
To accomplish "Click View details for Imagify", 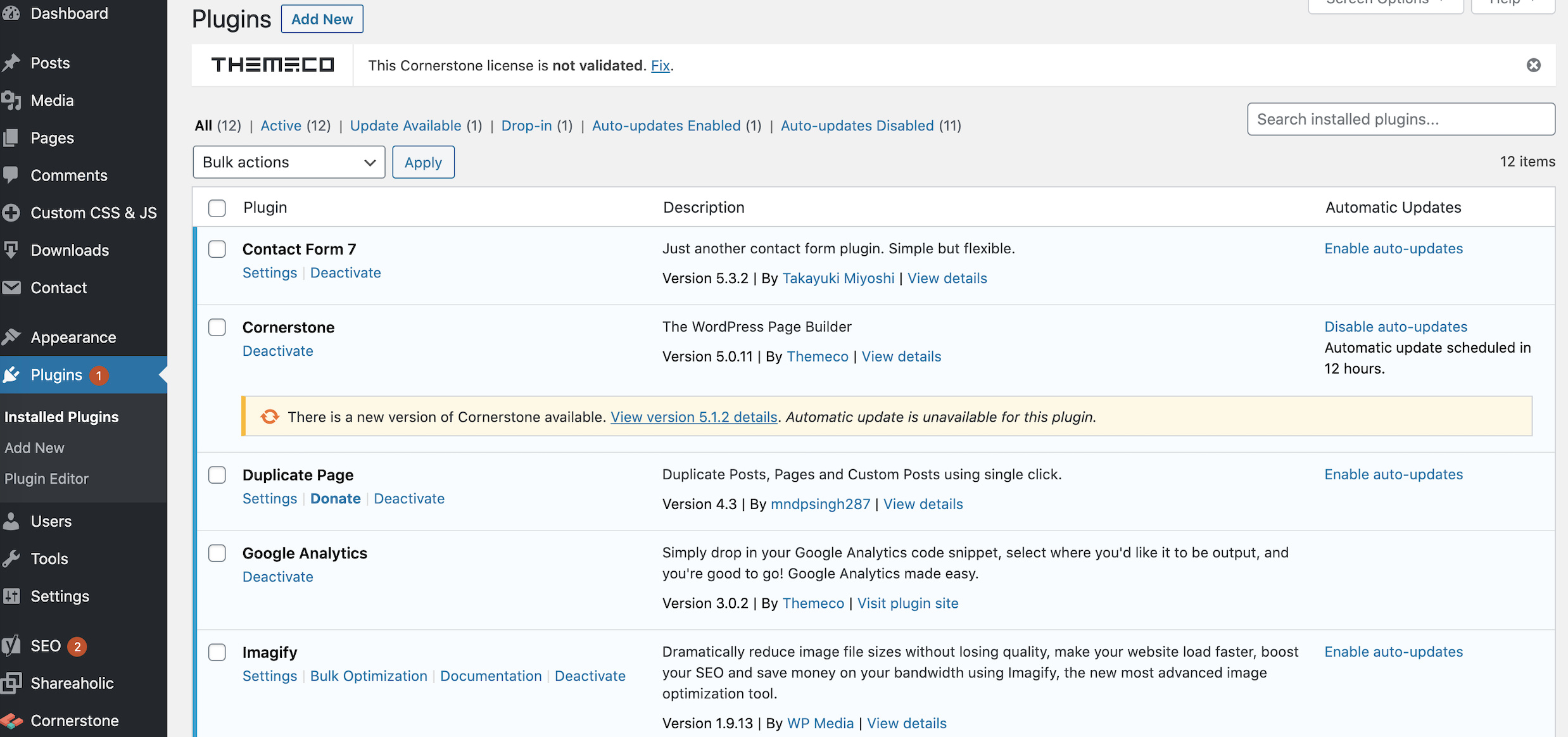I will point(907,723).
